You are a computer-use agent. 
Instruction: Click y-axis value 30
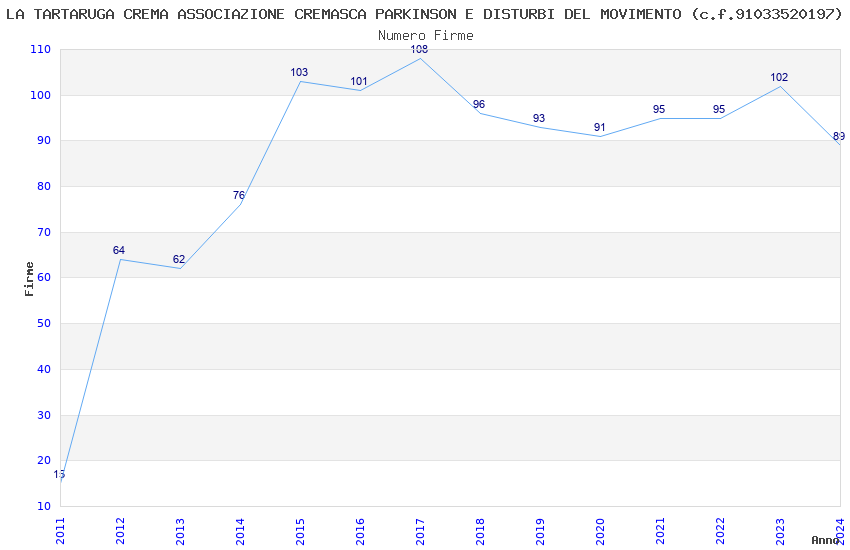click(x=44, y=415)
